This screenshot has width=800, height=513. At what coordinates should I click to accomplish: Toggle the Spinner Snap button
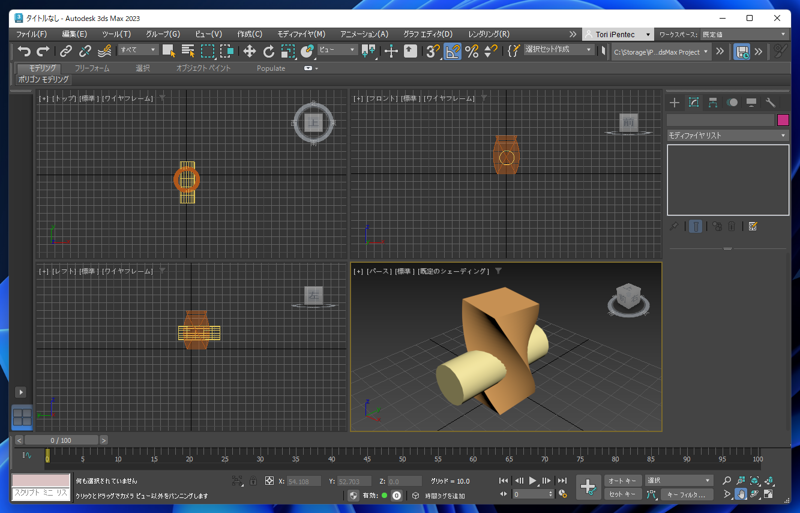pos(490,51)
